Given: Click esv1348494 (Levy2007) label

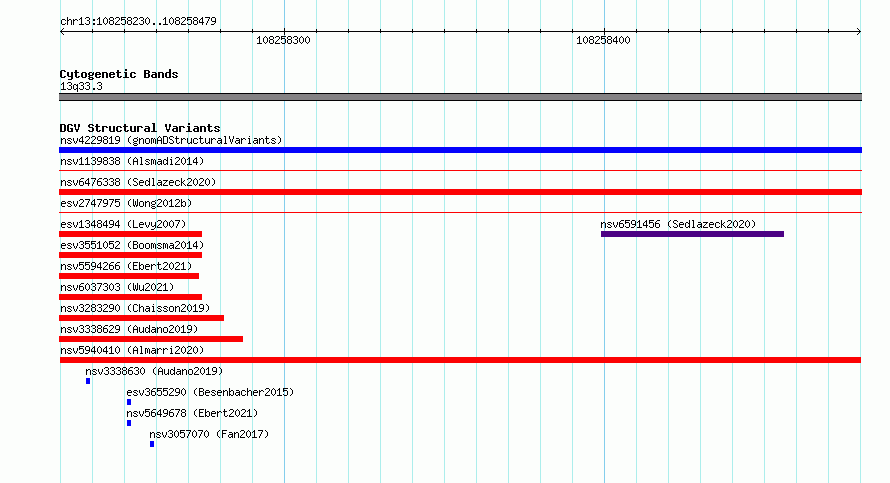Looking at the screenshot, I should coord(123,224).
